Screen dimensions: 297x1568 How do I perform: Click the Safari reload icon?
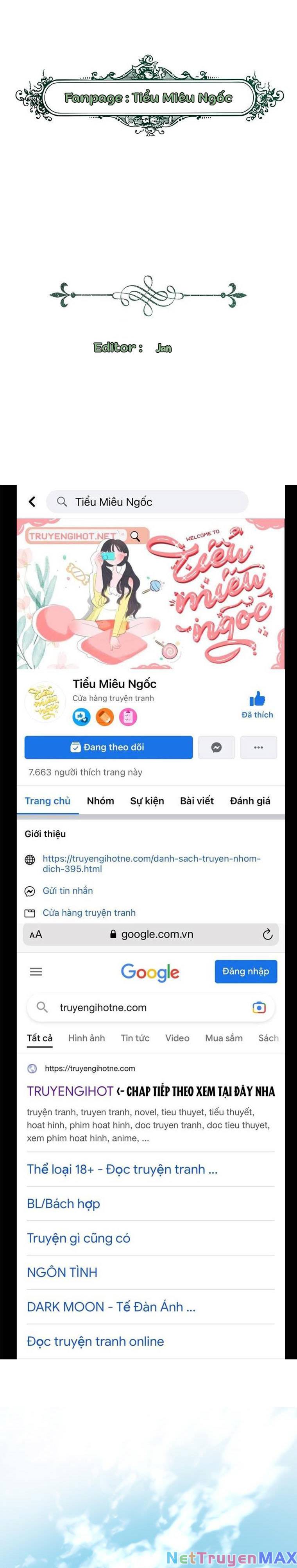267,934
